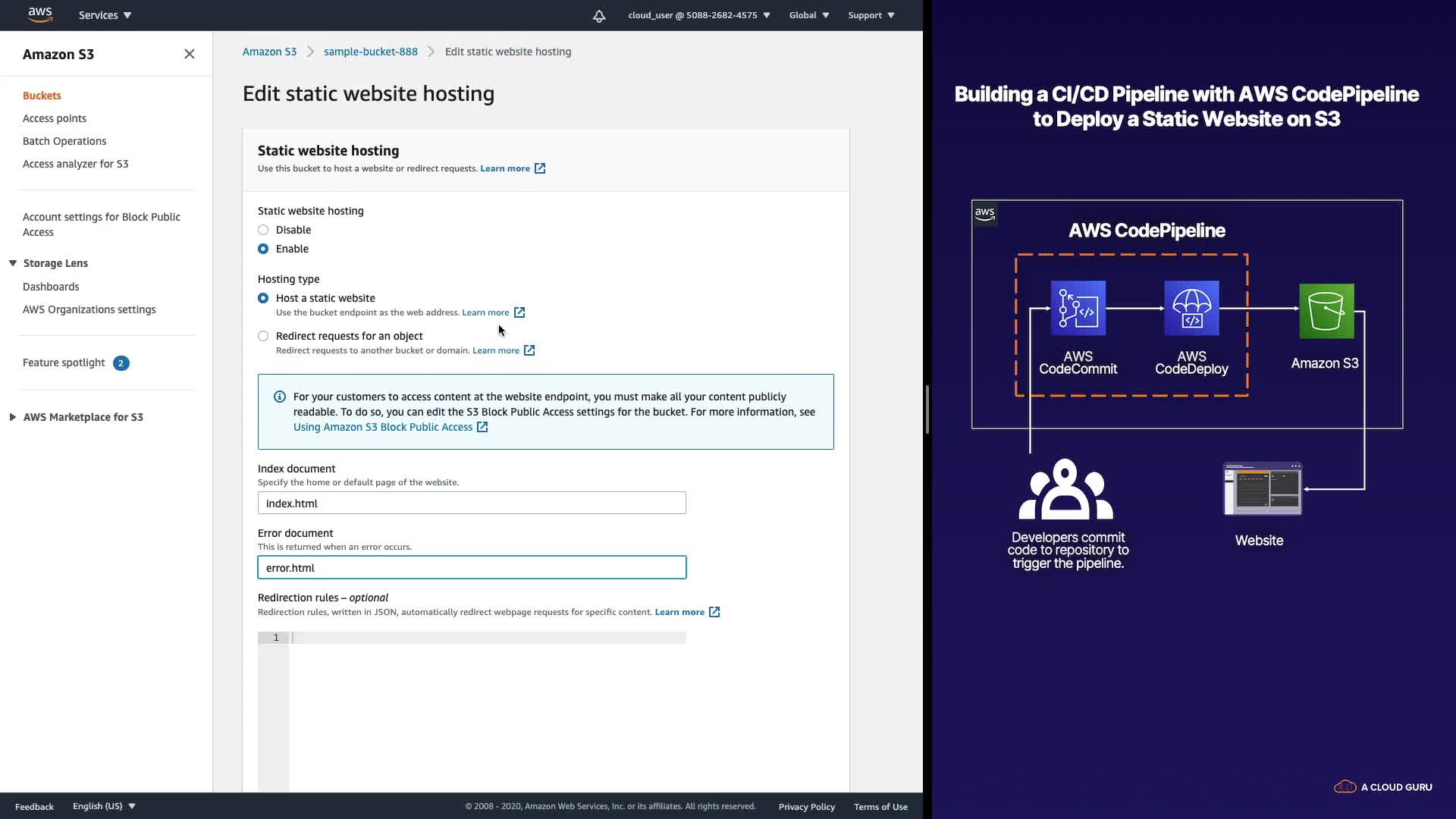Image resolution: width=1456 pixels, height=819 pixels.
Task: Open Batch Operations in the sidebar
Action: click(64, 141)
